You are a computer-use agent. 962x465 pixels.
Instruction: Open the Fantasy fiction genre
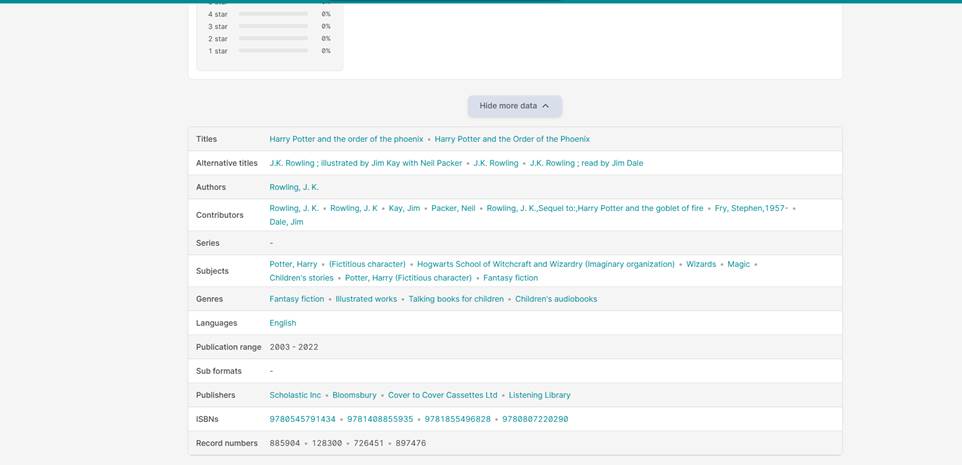pos(296,299)
